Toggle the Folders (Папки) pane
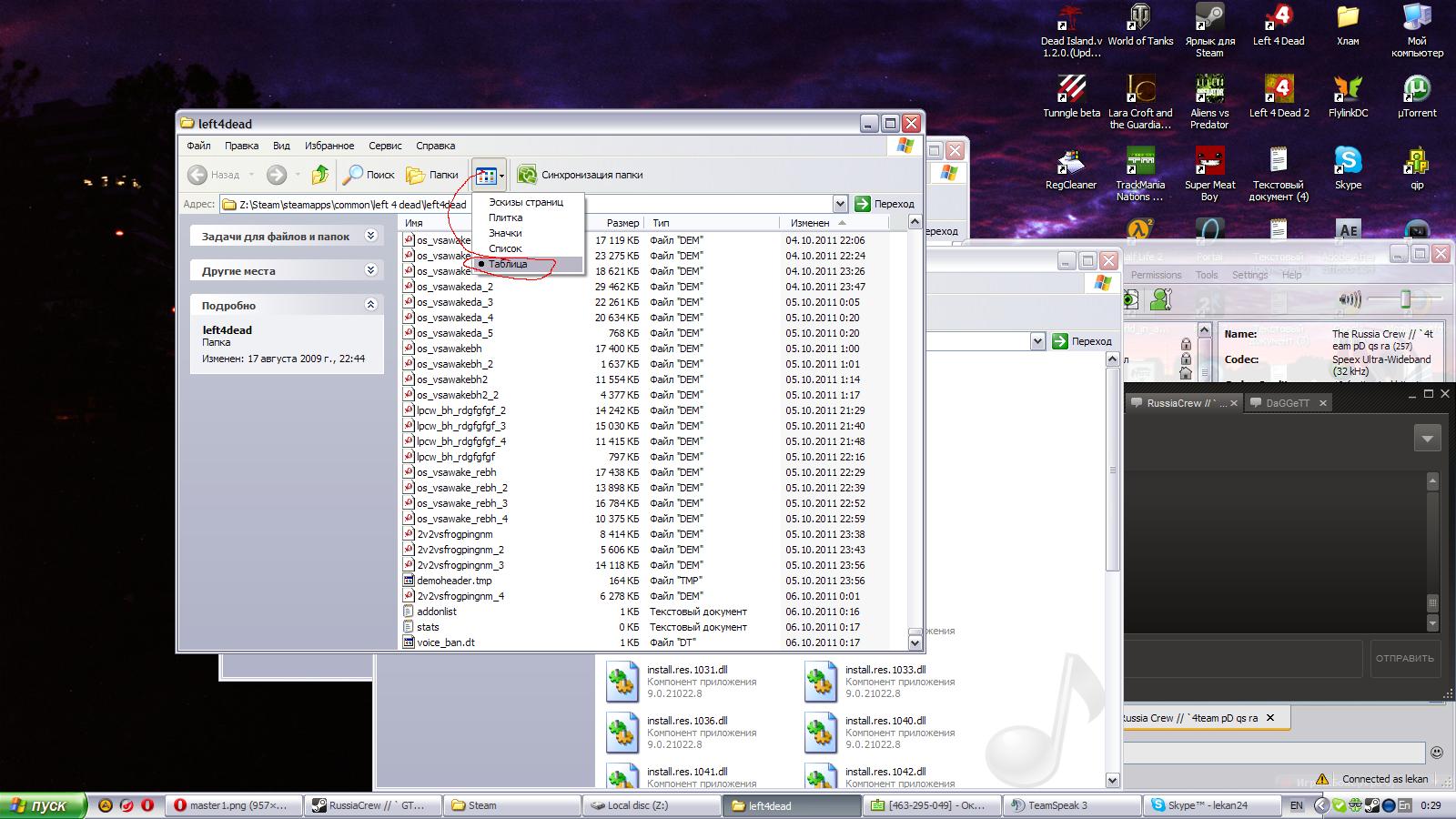Viewport: 1456px width, 819px height. click(432, 175)
